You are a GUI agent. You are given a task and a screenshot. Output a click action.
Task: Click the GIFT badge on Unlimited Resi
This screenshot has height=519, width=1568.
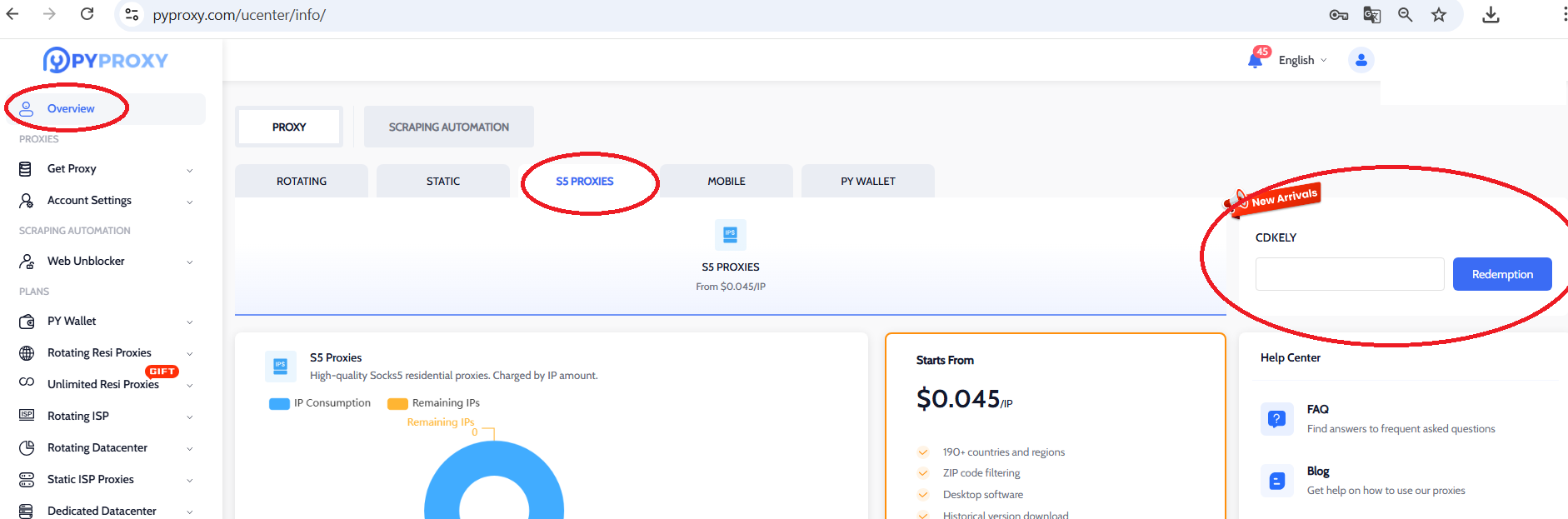click(x=162, y=372)
